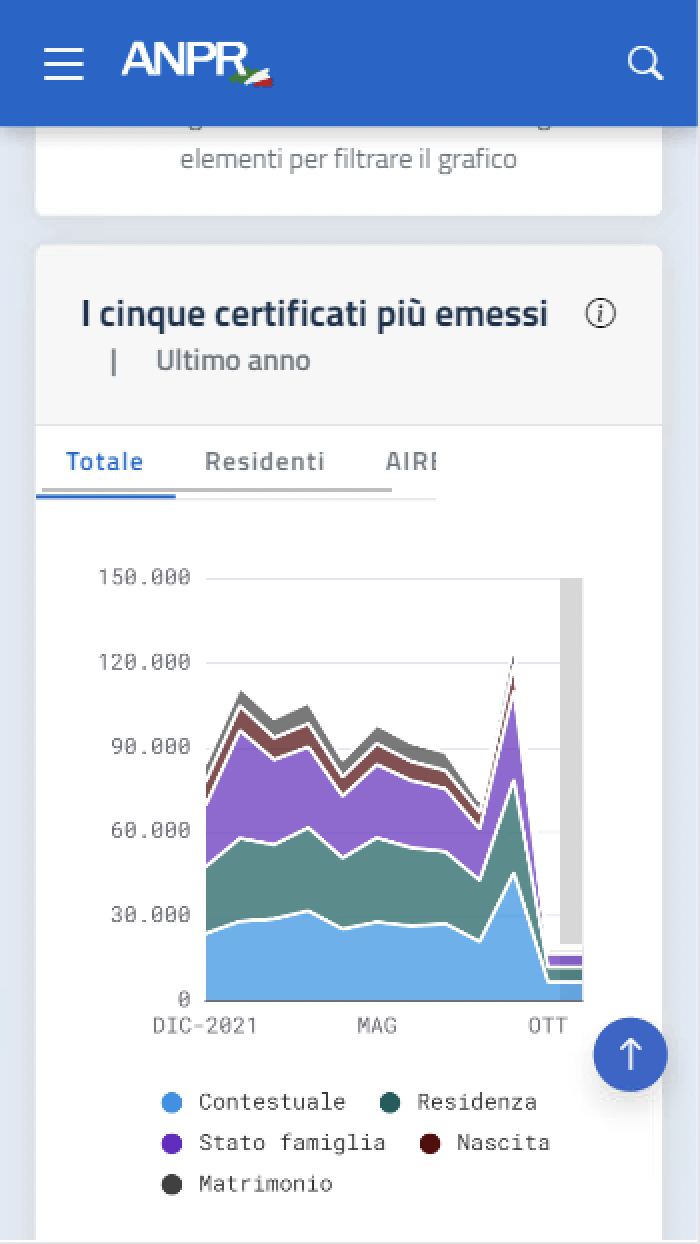Click the search magnifier icon

point(644,63)
